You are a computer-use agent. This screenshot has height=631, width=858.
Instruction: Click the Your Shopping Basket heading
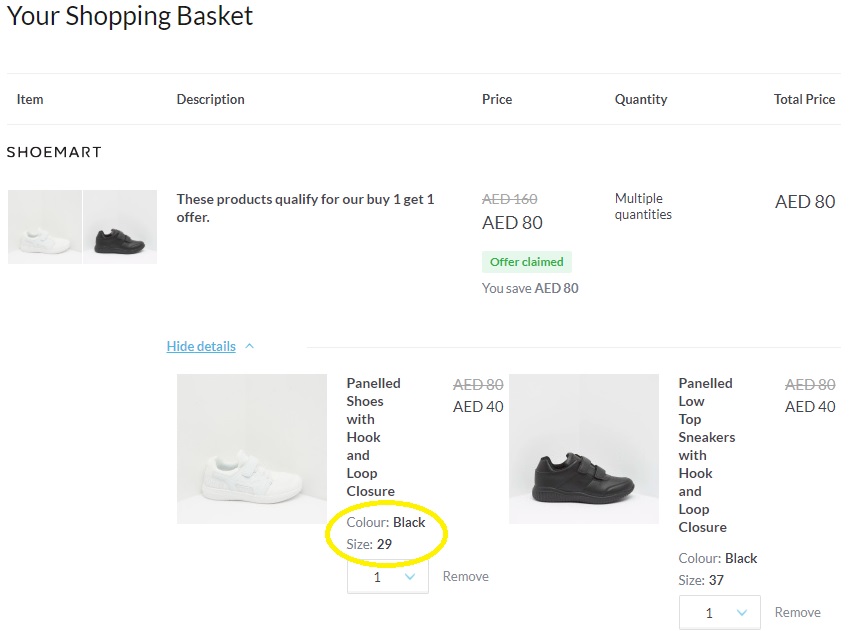[x=130, y=17]
